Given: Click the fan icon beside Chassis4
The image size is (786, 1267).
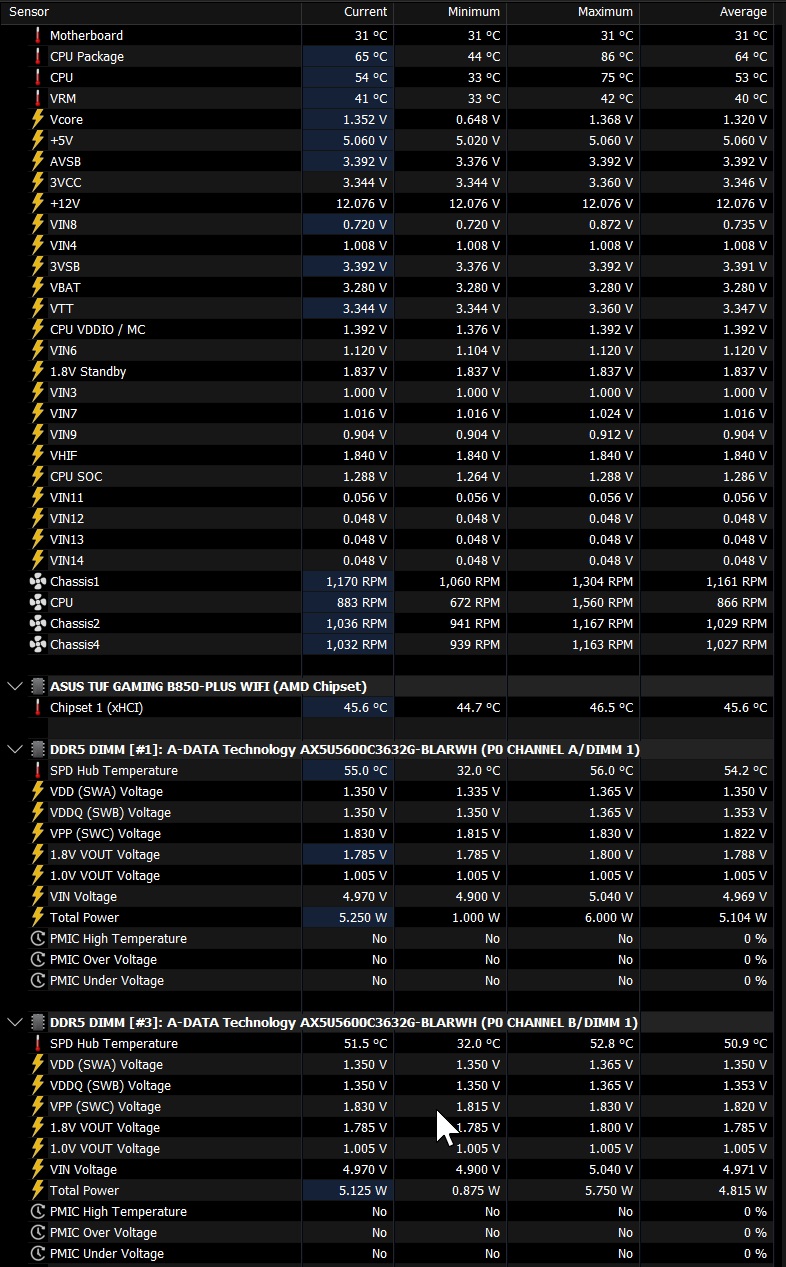Looking at the screenshot, I should [38, 645].
